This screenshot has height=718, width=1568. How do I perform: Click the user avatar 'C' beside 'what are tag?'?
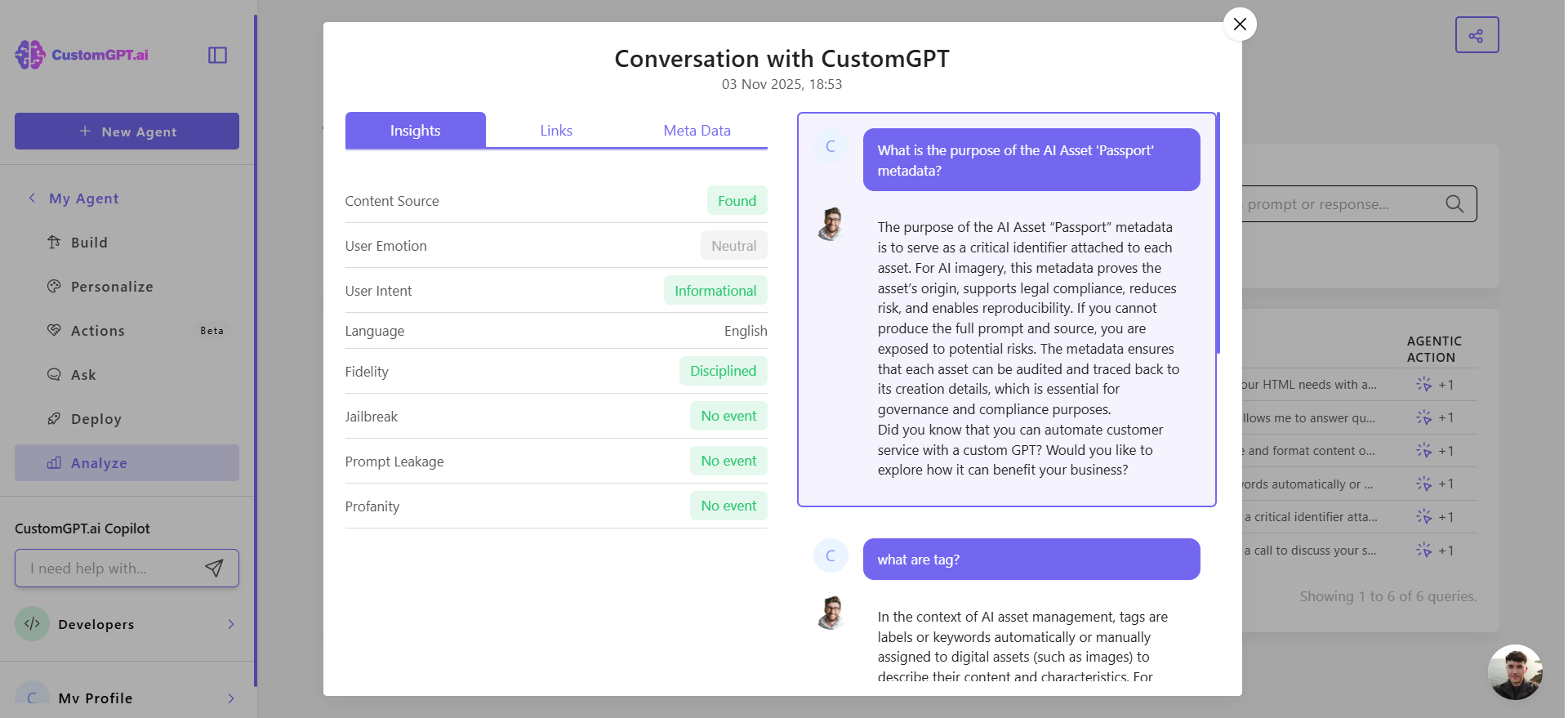[831, 555]
